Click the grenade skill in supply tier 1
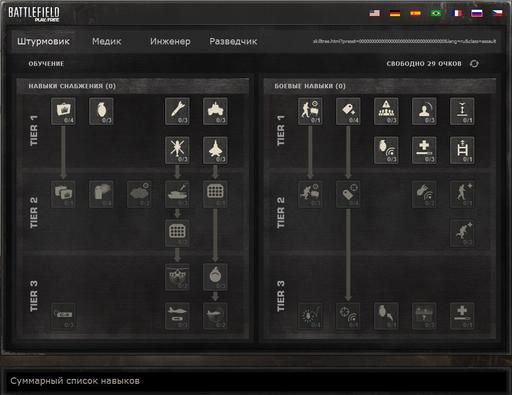Screen dimensions: 512x395 [101, 111]
